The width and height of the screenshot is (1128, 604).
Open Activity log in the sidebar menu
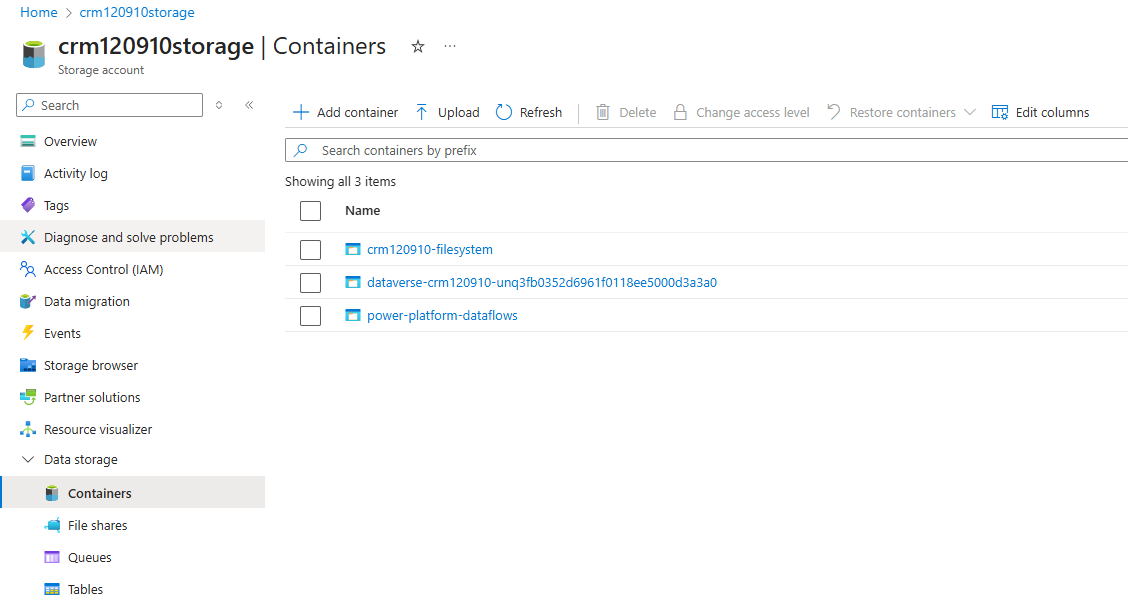pos(76,173)
